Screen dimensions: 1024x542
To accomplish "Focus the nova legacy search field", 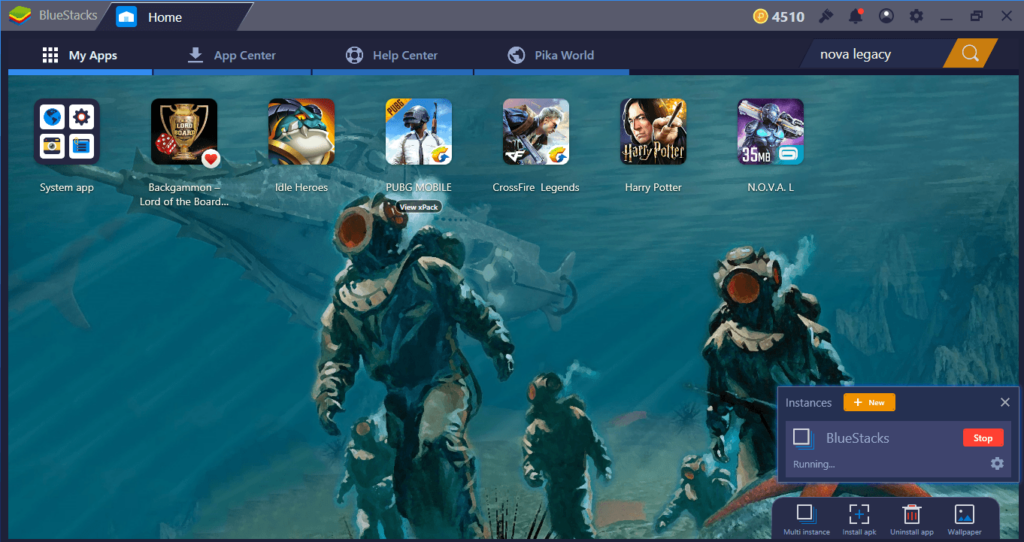I will click(875, 54).
